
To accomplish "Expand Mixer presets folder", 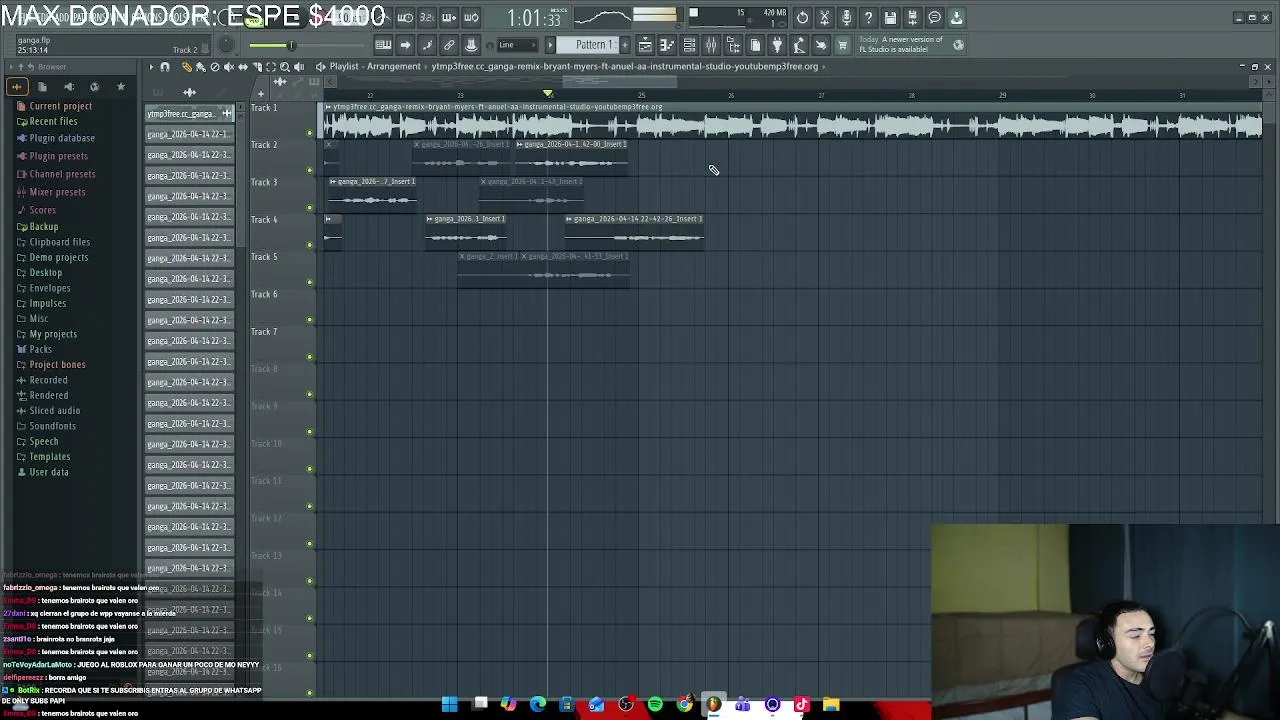I will [x=51, y=192].
